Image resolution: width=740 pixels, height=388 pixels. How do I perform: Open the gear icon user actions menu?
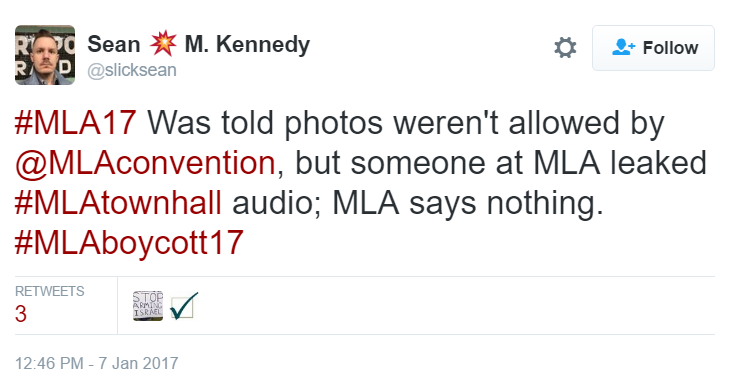tap(565, 48)
